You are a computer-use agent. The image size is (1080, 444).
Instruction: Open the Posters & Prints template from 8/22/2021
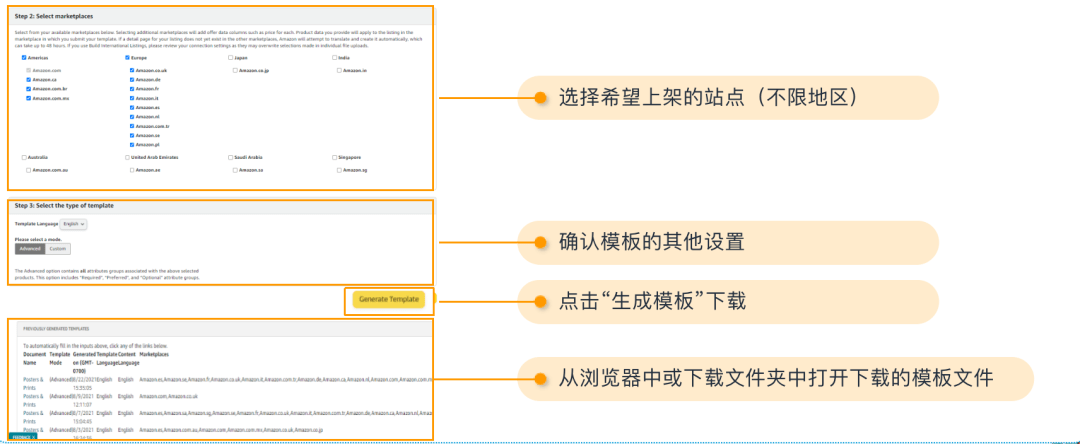(x=33, y=380)
